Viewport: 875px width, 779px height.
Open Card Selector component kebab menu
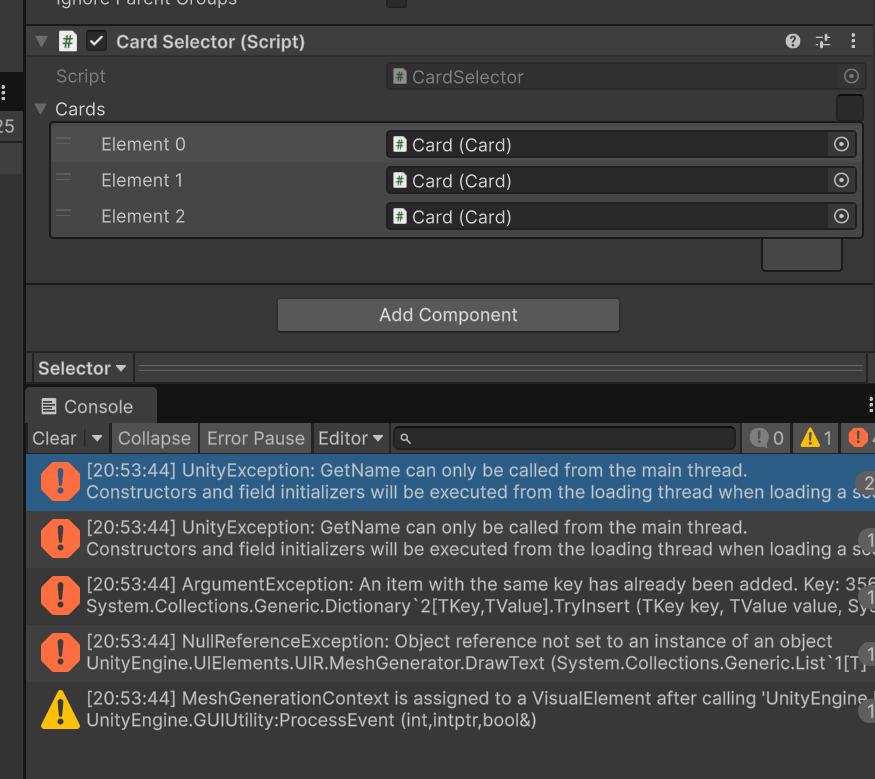point(853,41)
